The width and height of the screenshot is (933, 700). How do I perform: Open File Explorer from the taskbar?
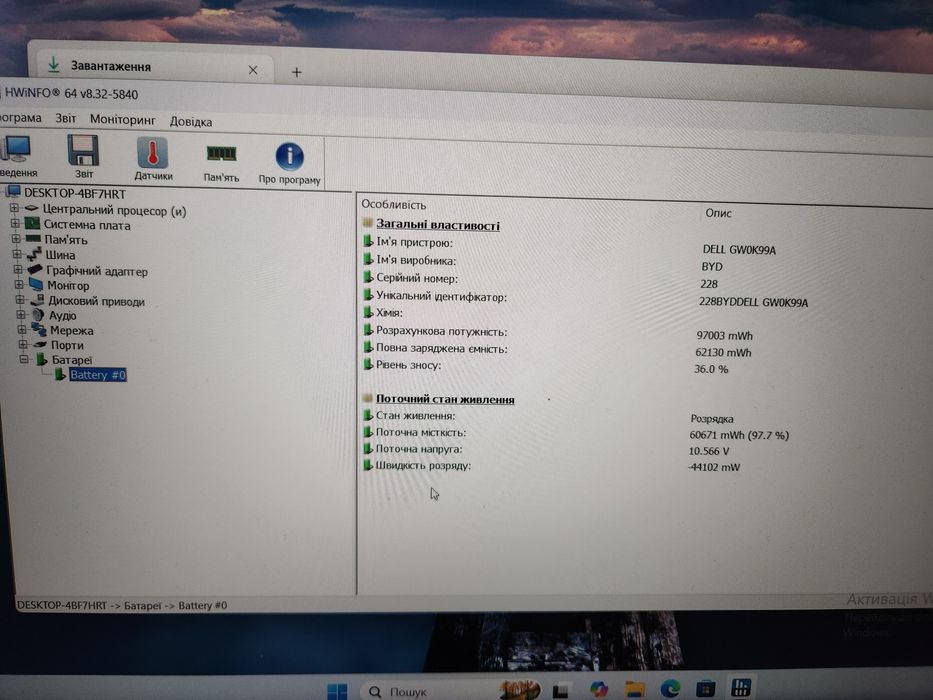click(635, 689)
